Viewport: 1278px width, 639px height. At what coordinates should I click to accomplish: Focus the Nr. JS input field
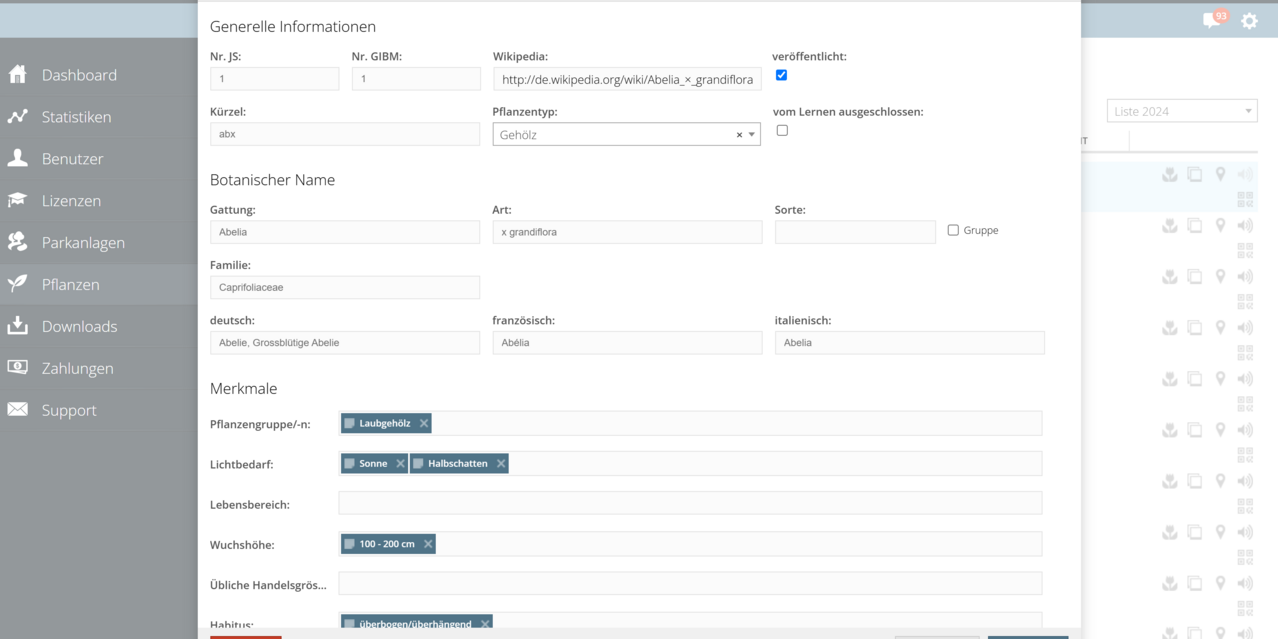click(x=275, y=79)
